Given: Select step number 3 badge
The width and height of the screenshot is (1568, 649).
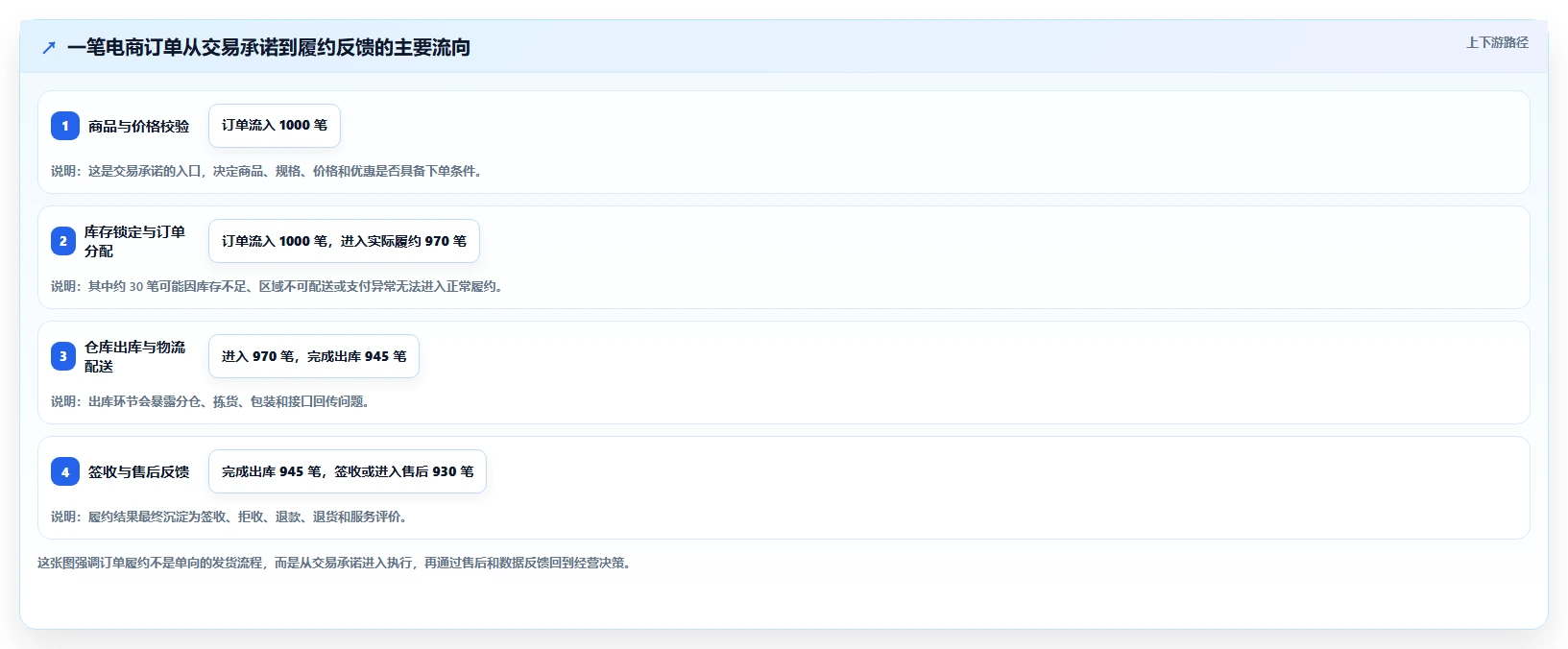Looking at the screenshot, I should point(63,356).
